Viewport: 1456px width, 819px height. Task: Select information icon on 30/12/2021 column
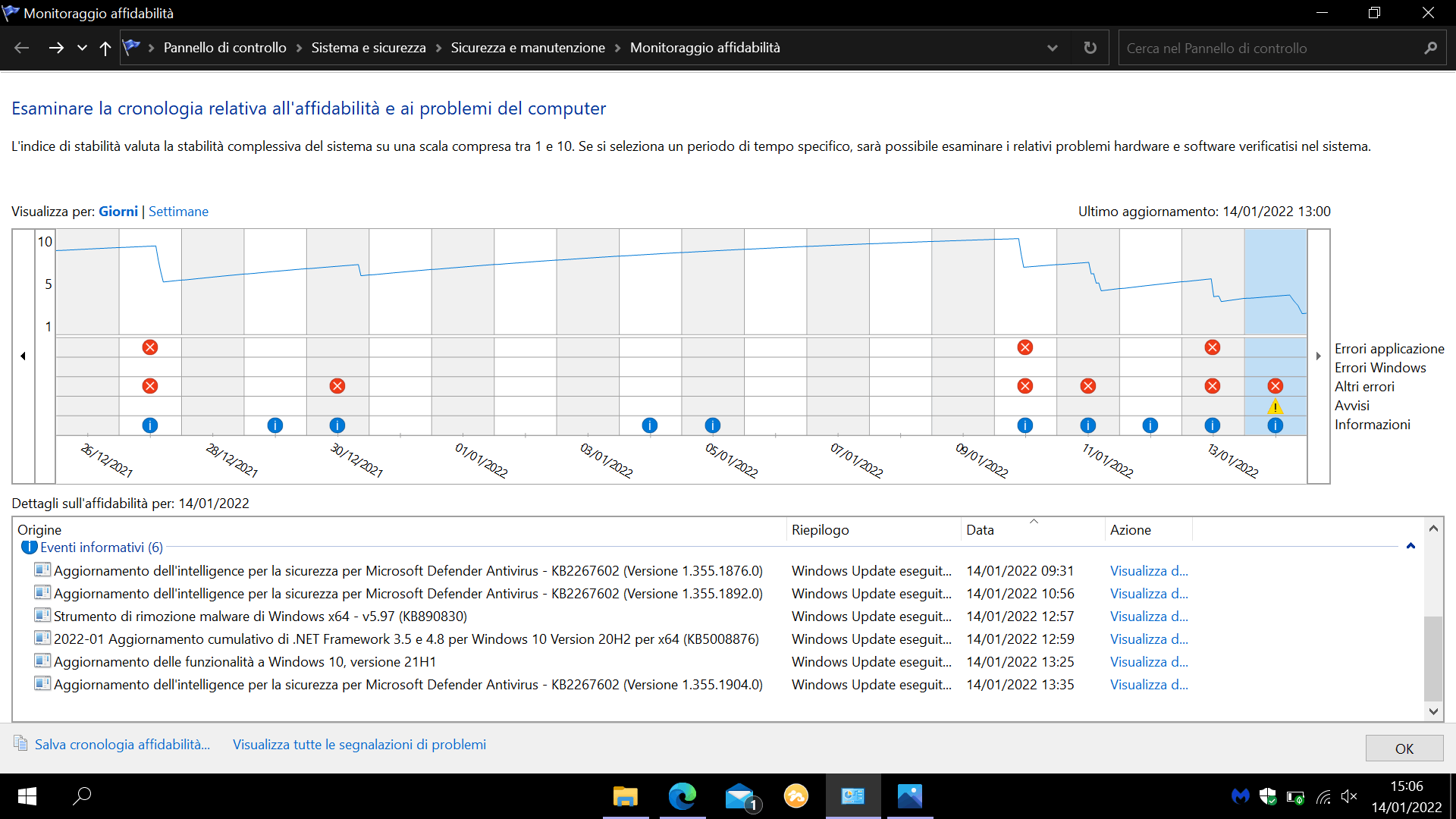tap(337, 425)
